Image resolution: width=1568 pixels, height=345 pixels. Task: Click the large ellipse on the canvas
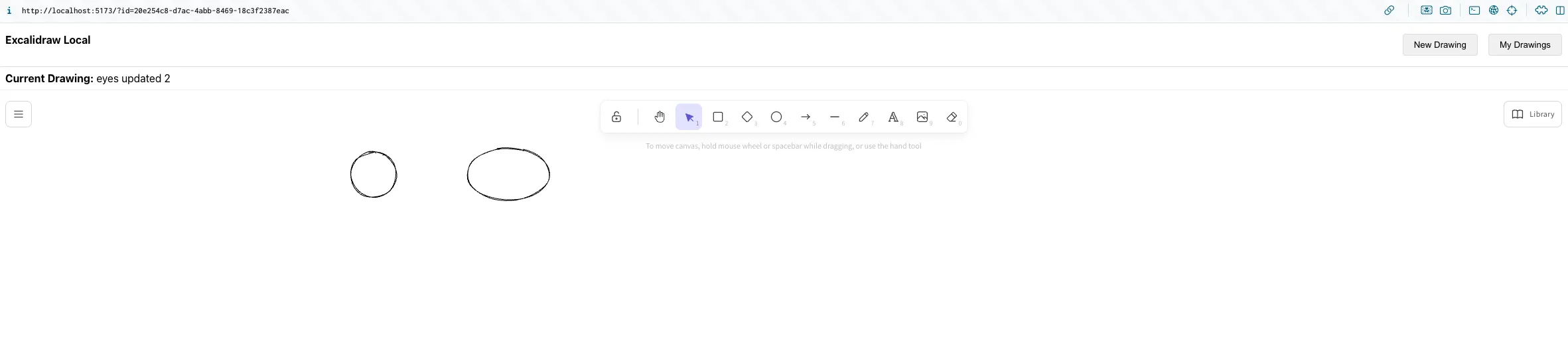point(468,174)
